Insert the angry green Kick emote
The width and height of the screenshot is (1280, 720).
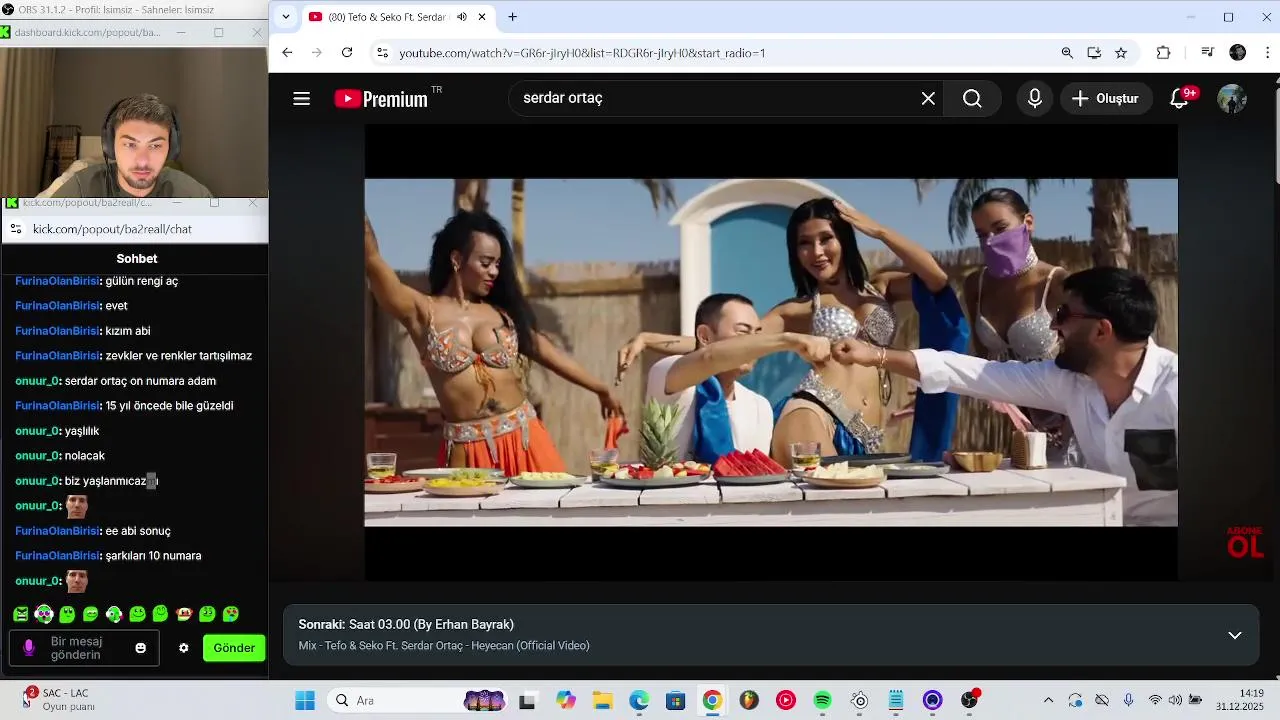tap(20, 614)
